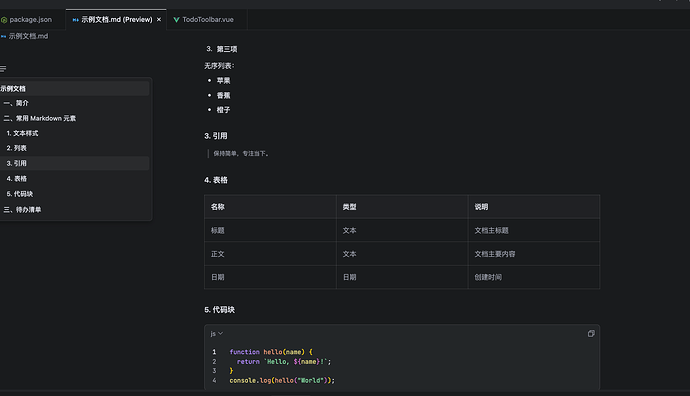690x396 pixels.
Task: Click the 苹果 bullet item
Action: [223, 81]
